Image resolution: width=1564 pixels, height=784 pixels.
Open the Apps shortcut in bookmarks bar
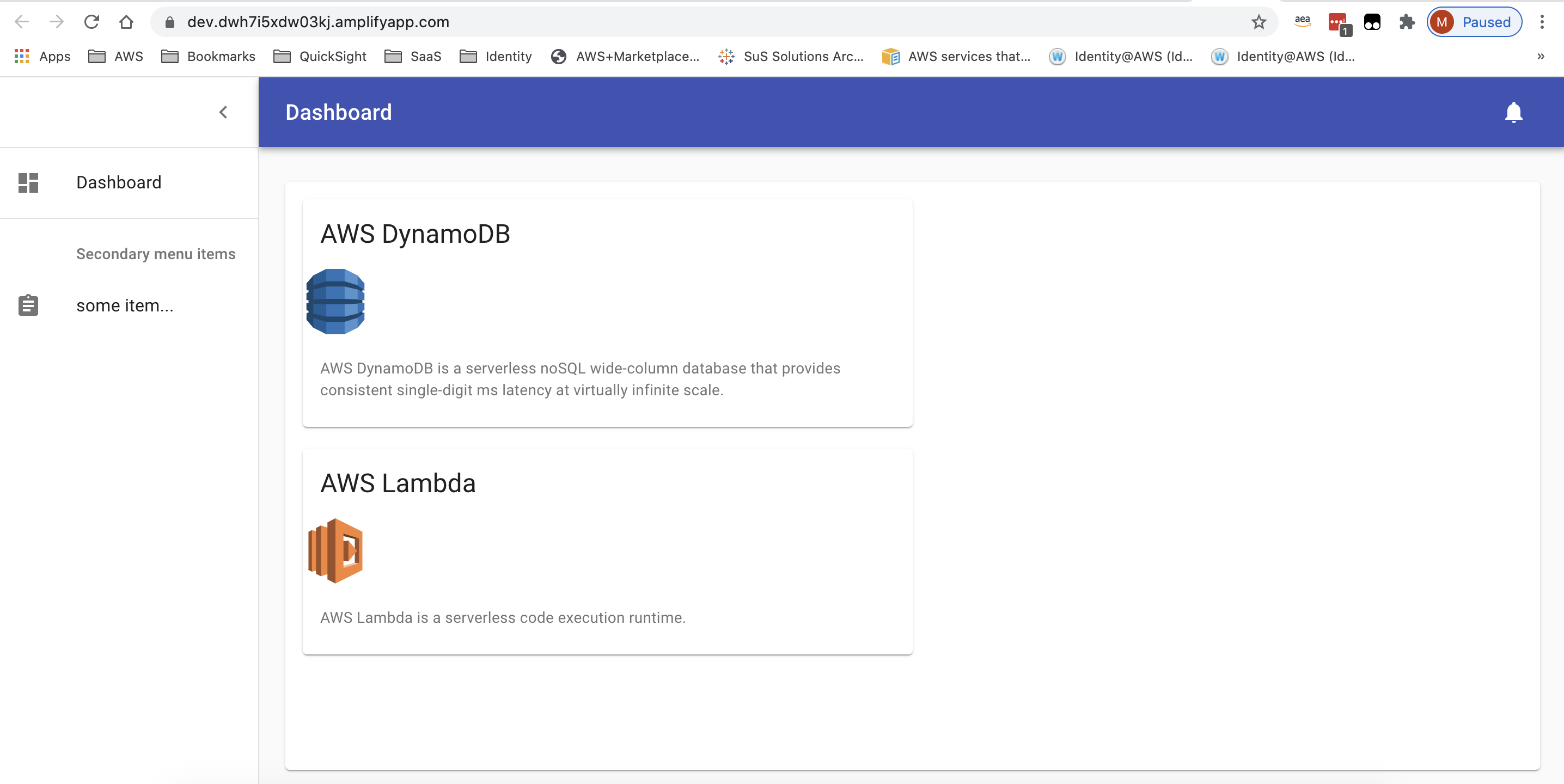coord(42,57)
